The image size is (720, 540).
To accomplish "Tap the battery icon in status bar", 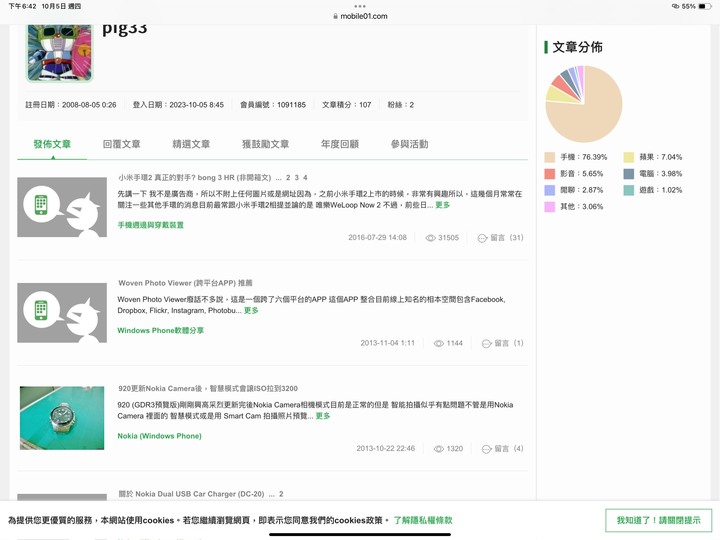I will pos(705,6).
